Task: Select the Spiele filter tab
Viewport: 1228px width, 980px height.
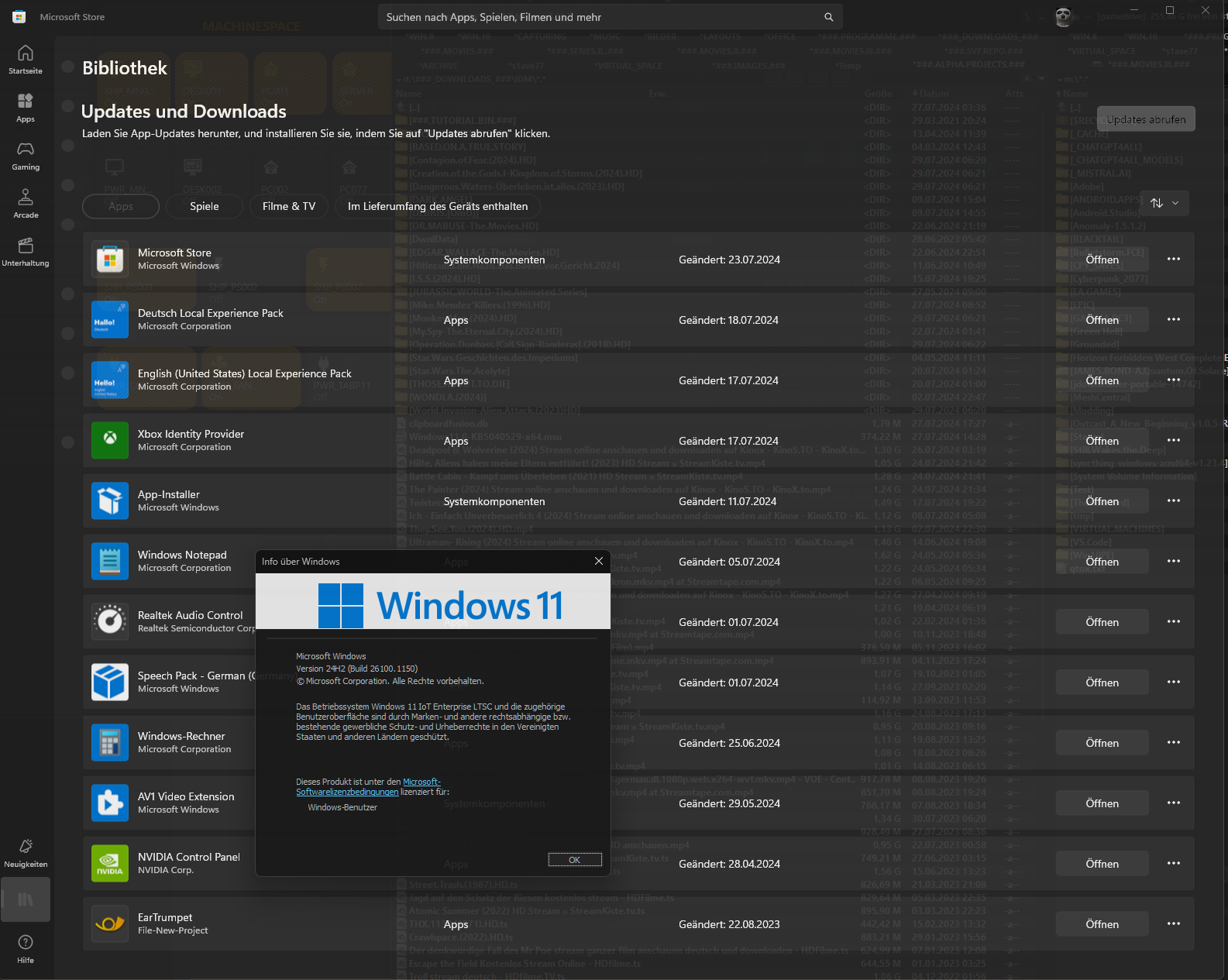Action: [205, 206]
